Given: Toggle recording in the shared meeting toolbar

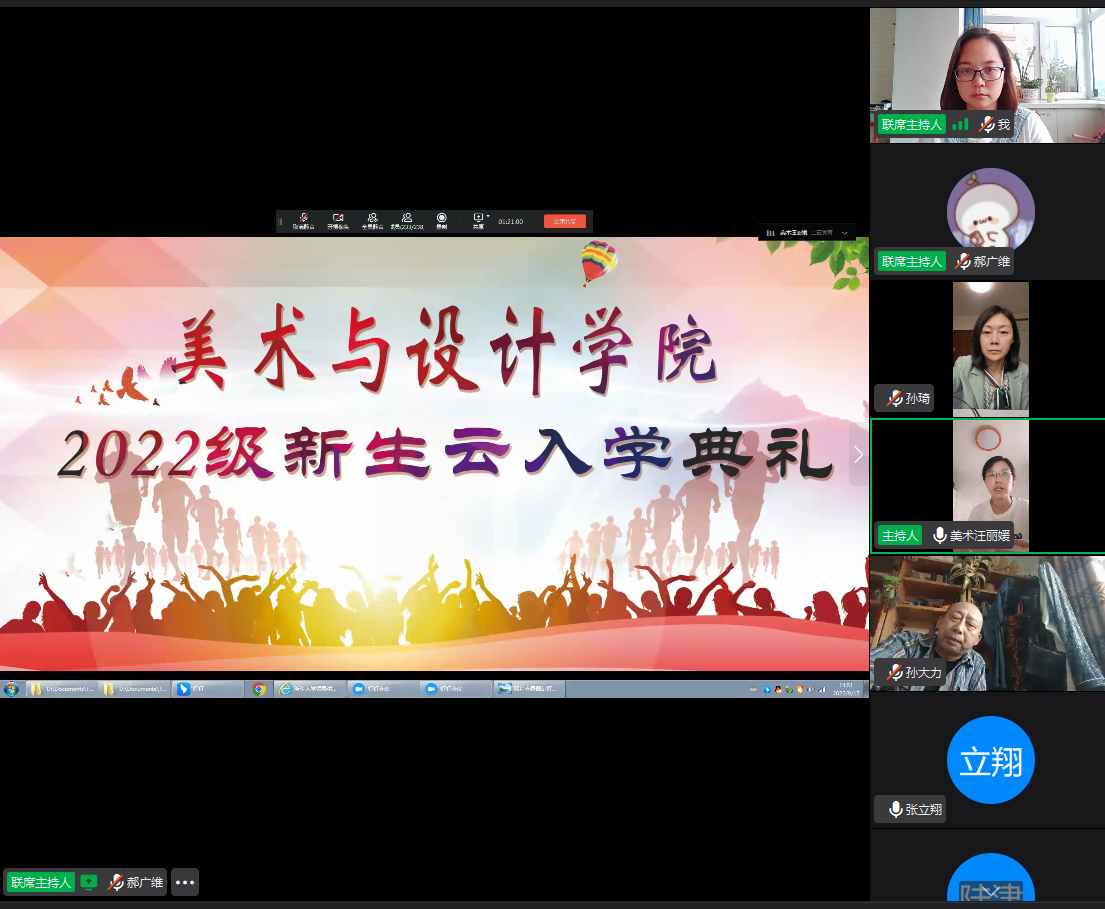Looking at the screenshot, I should [x=441, y=220].
